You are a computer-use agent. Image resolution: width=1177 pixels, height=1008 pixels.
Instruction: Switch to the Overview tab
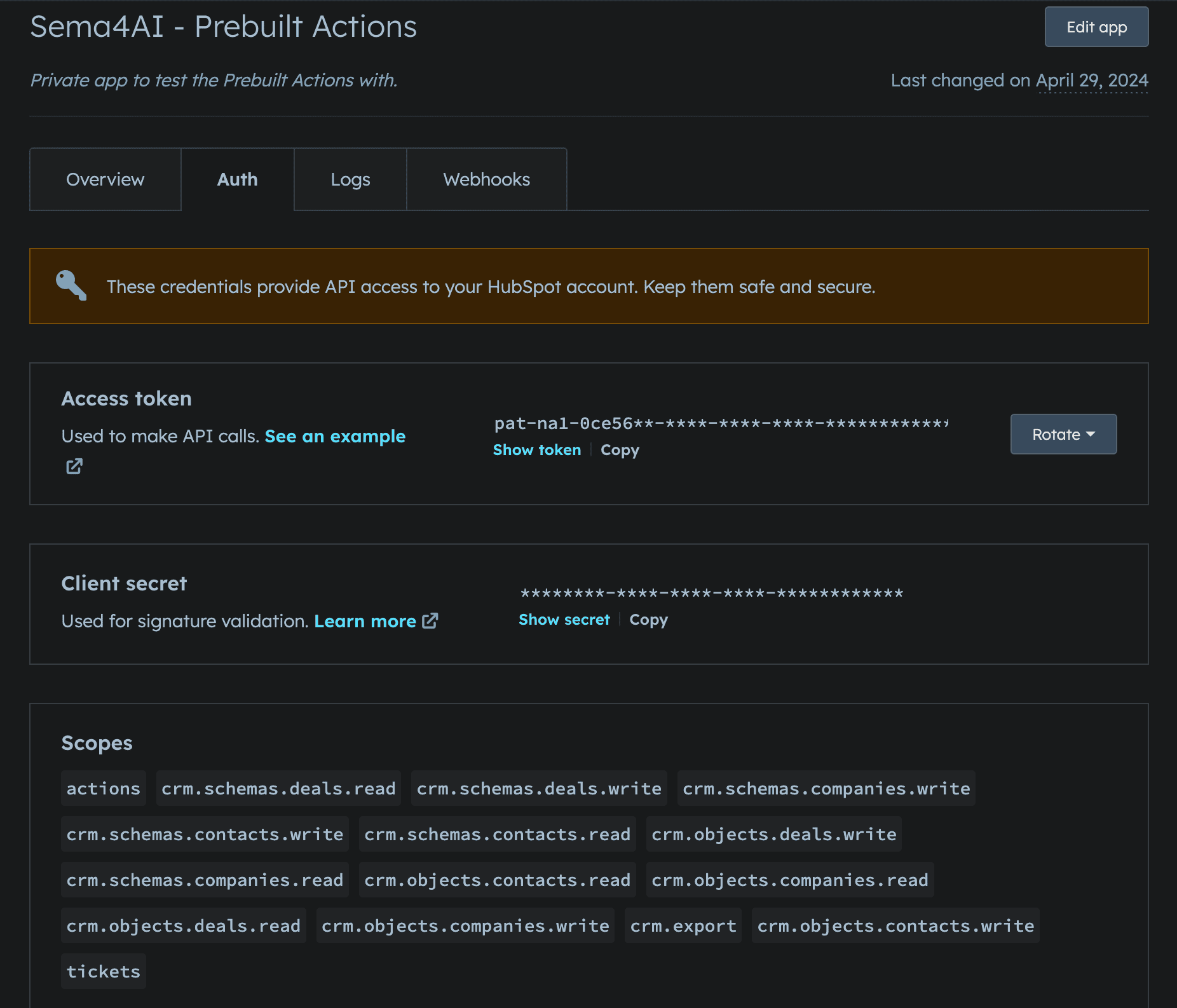click(105, 179)
